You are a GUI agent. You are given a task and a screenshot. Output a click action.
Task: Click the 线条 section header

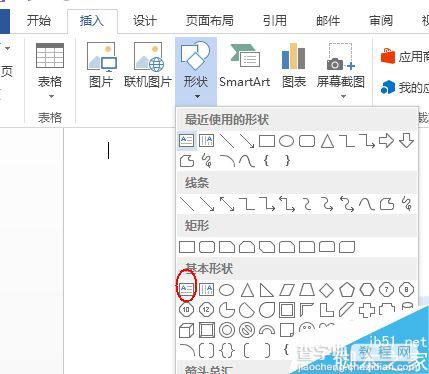(197, 183)
